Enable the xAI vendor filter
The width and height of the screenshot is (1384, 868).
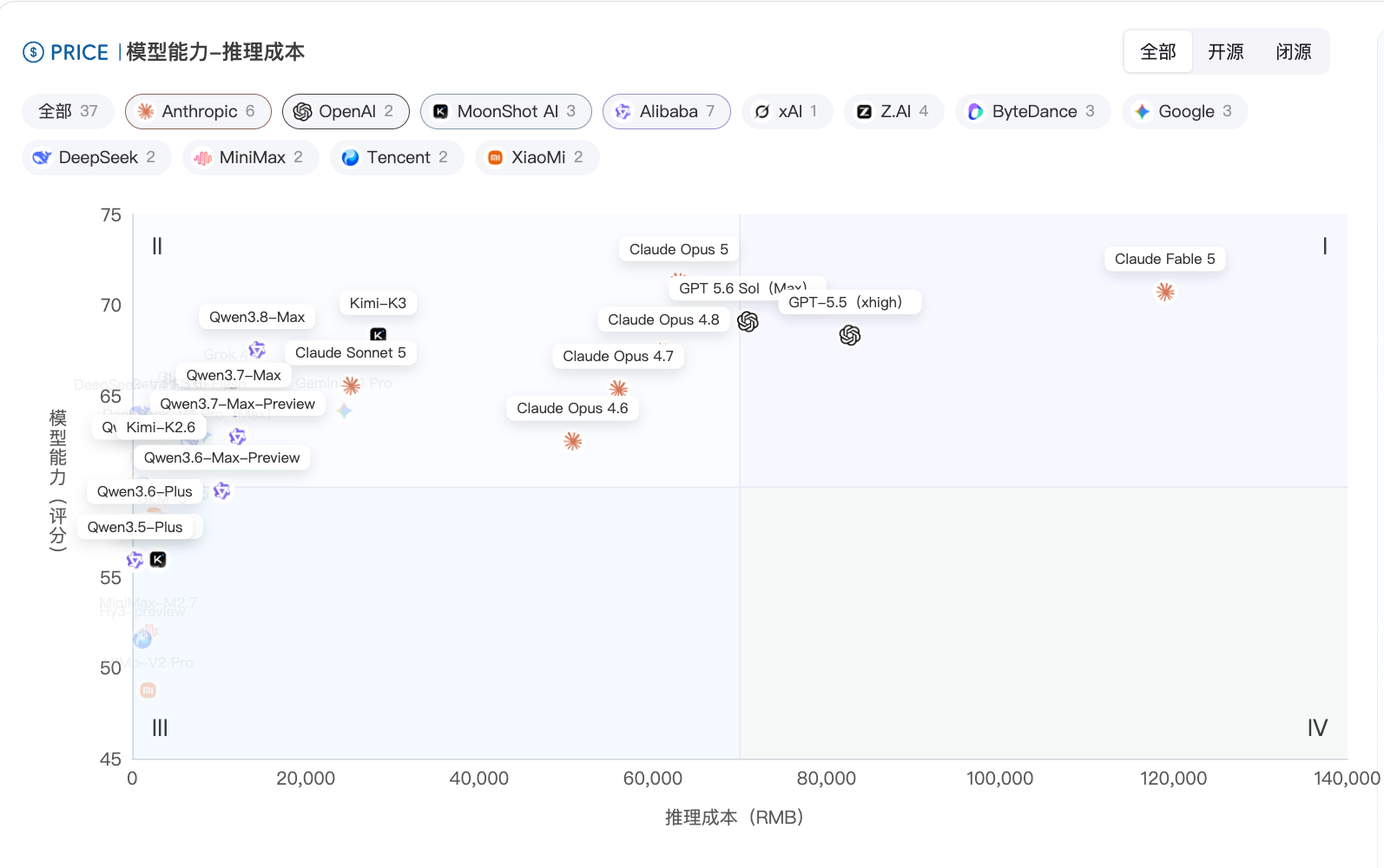coord(788,111)
